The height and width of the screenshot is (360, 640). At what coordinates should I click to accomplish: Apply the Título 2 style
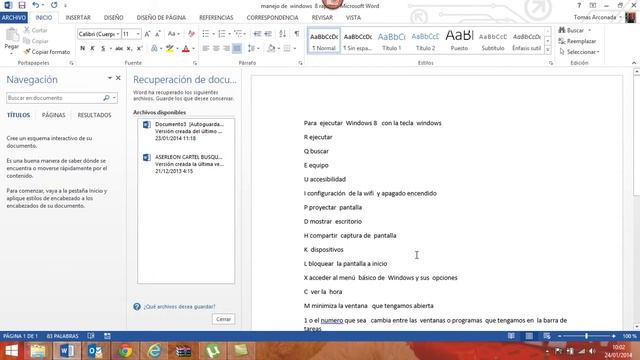click(425, 41)
